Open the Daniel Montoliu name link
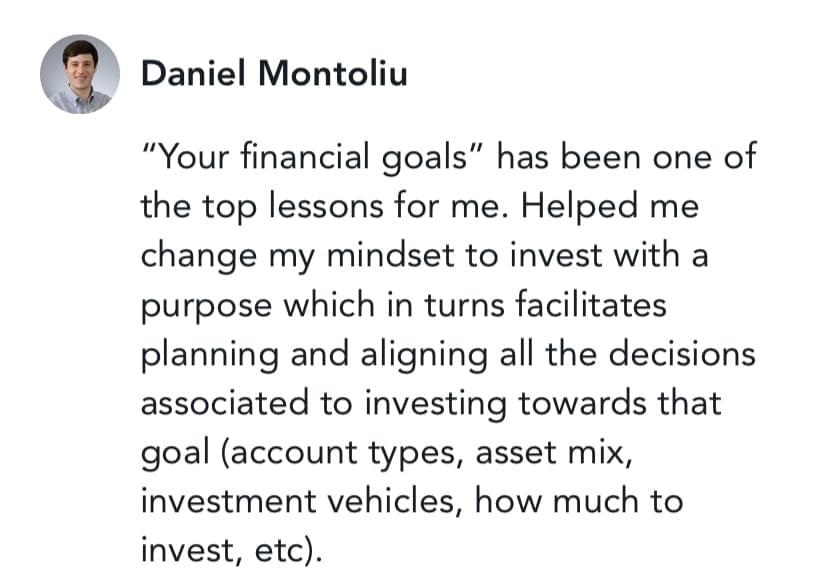The image size is (828, 585). pos(274,73)
